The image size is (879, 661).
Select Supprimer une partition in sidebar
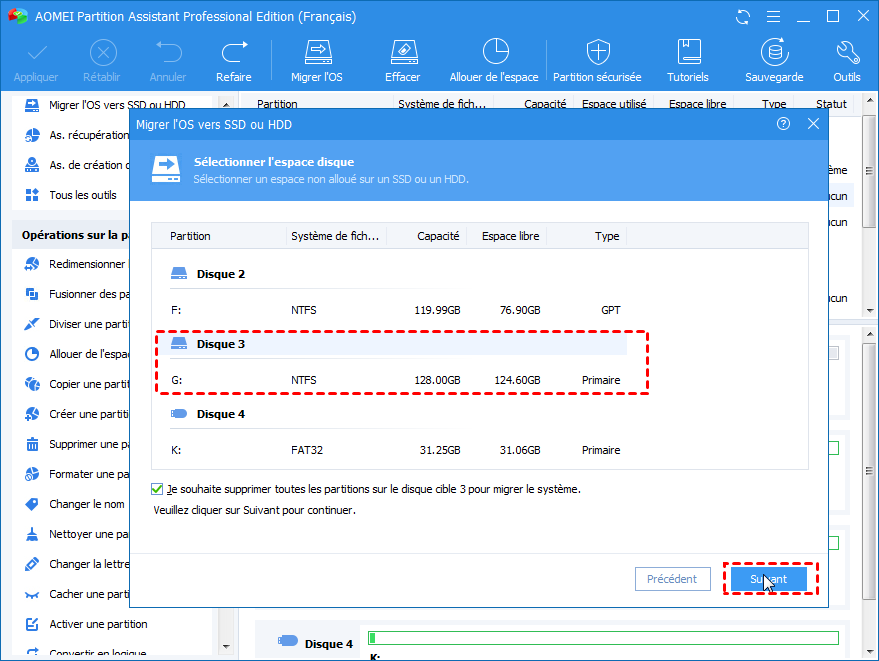77,444
